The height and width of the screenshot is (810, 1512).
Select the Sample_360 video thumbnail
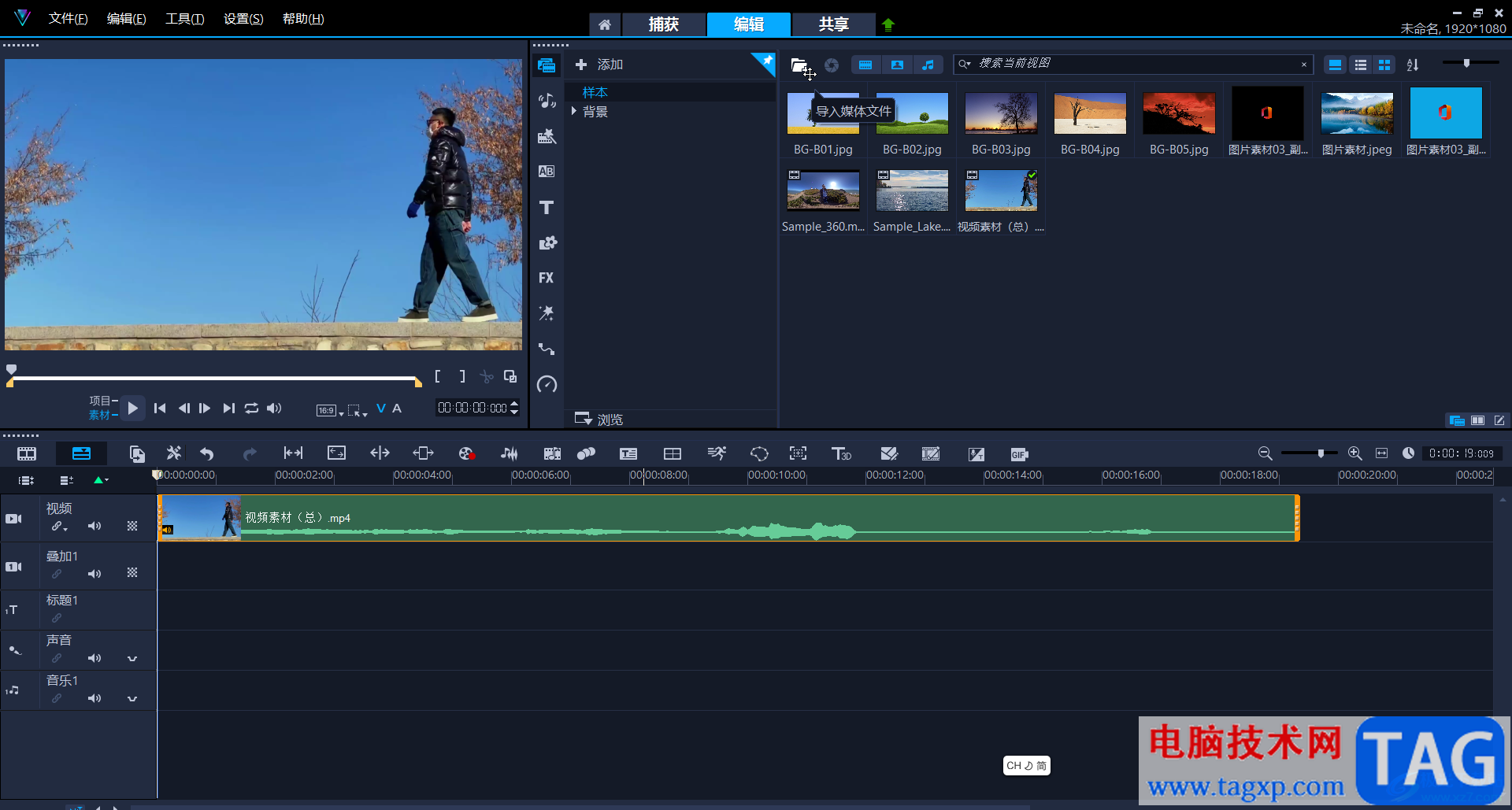(823, 191)
